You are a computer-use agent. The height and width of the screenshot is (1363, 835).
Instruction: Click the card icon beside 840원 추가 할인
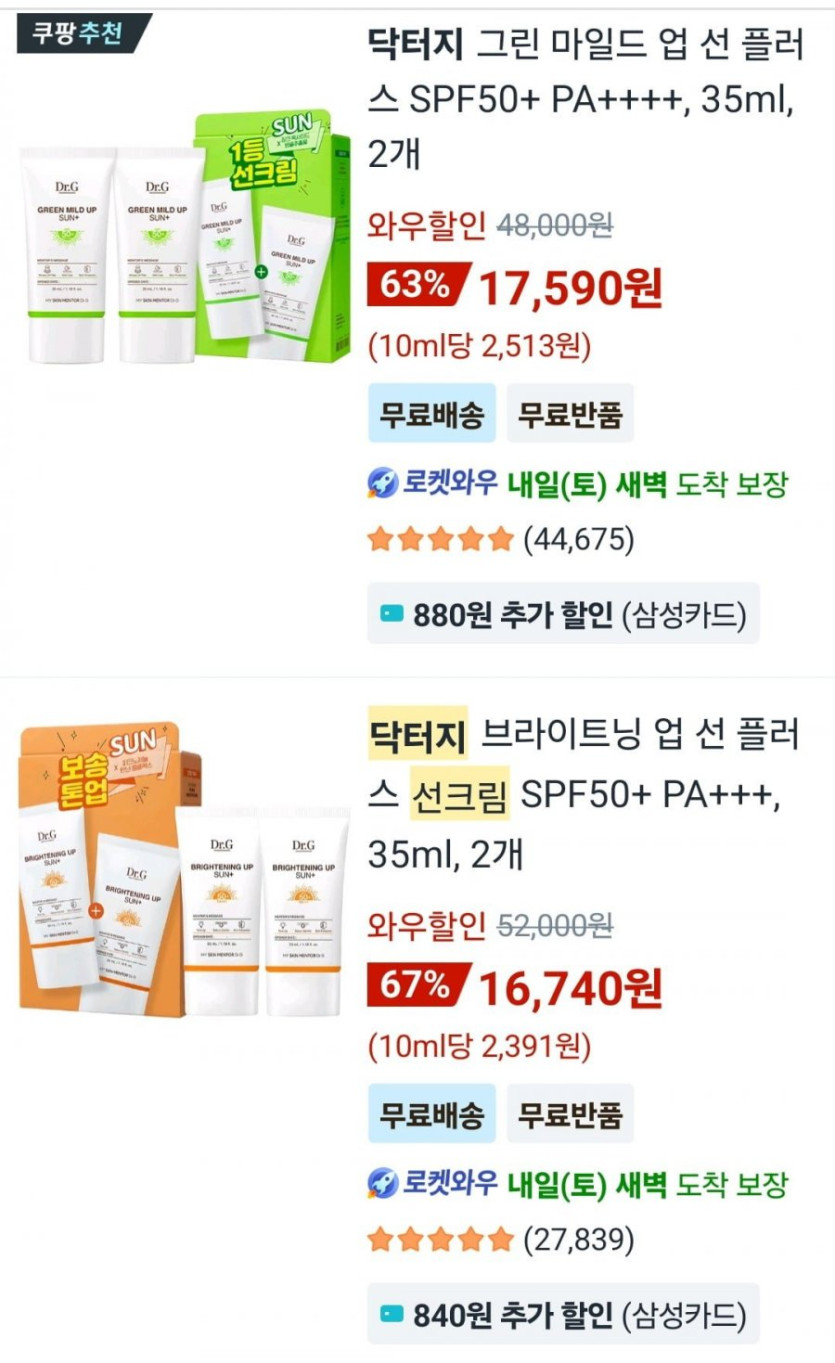pos(392,1314)
